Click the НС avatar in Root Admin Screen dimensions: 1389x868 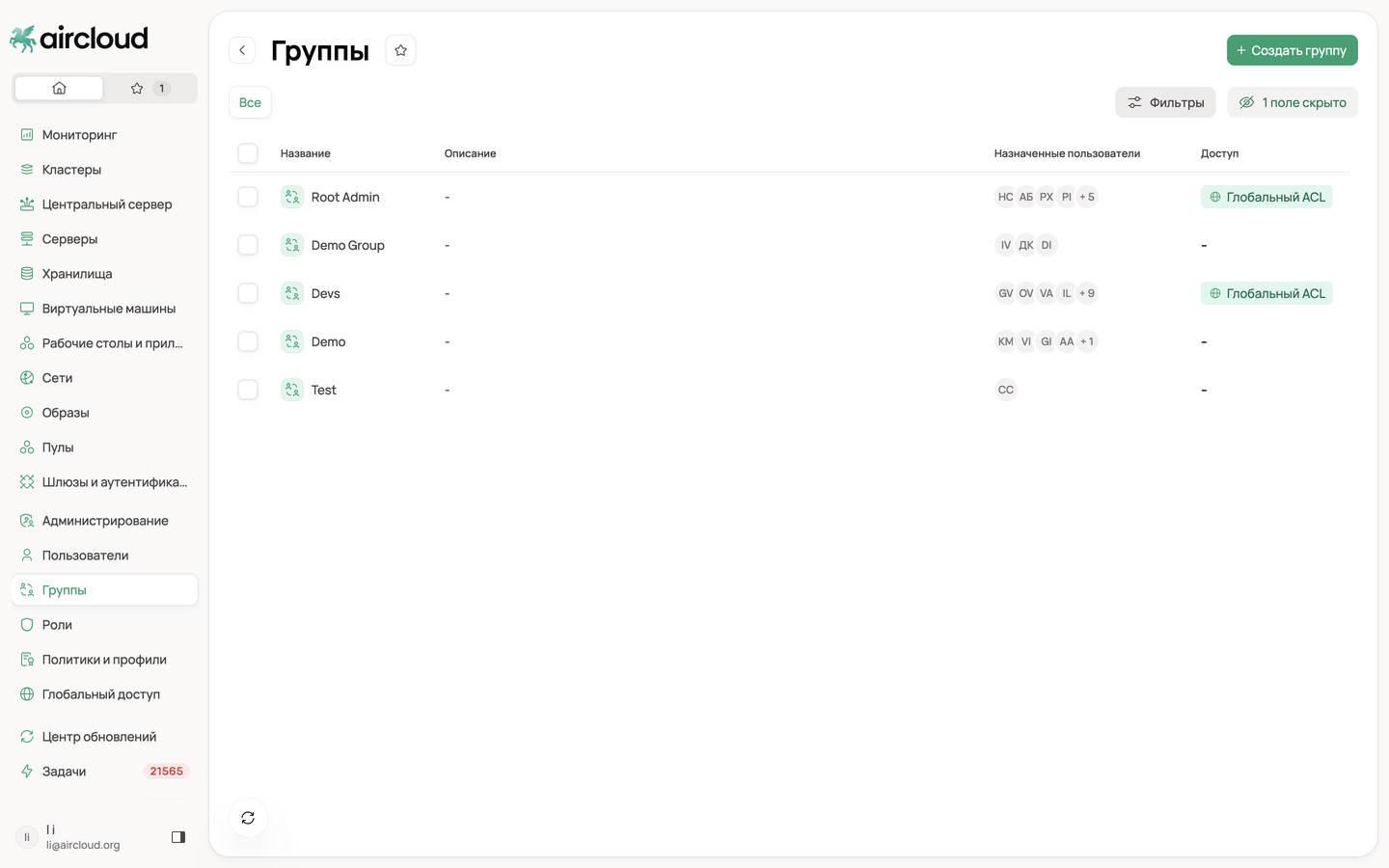(1006, 197)
